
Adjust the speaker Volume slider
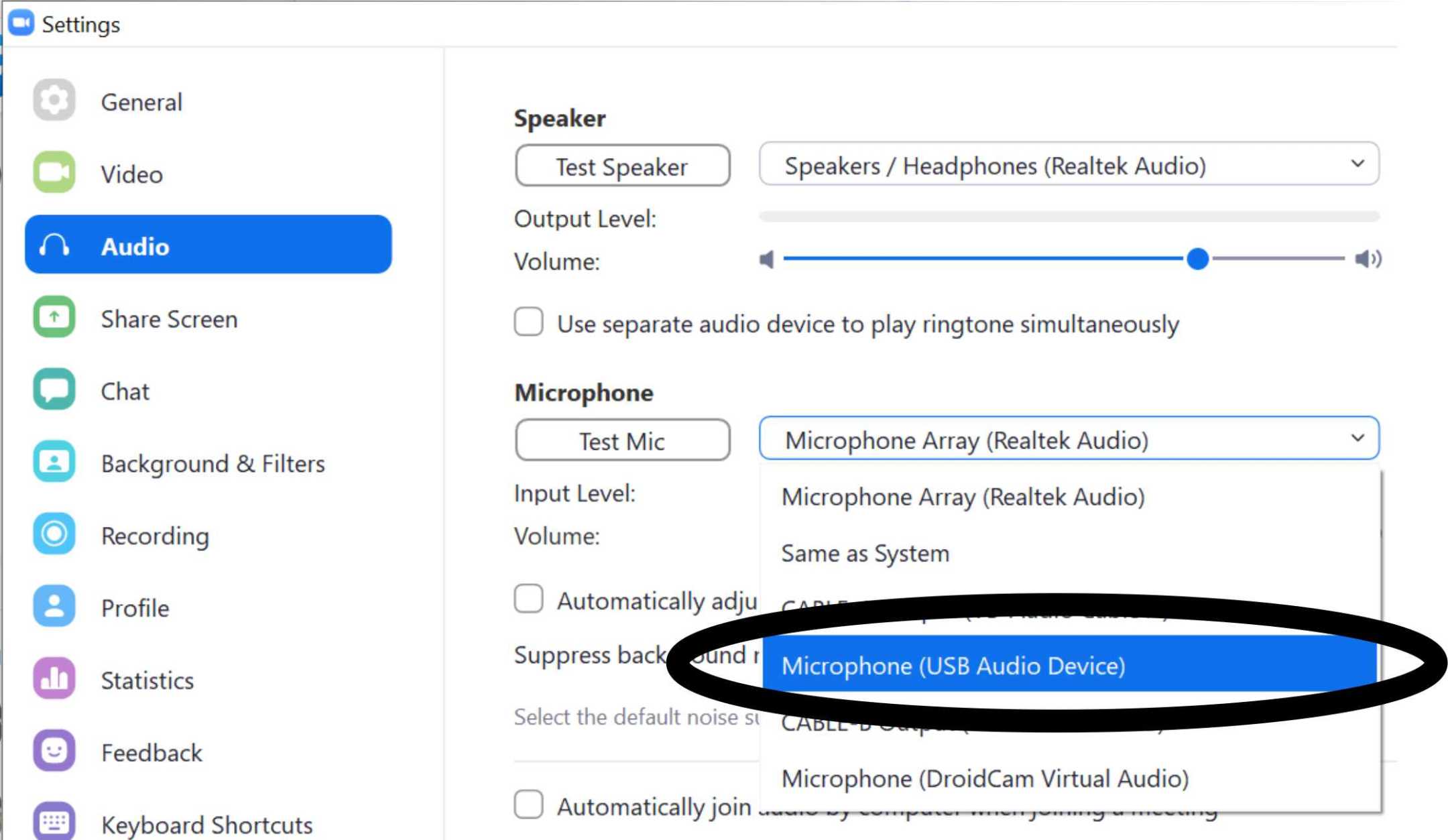point(1197,259)
